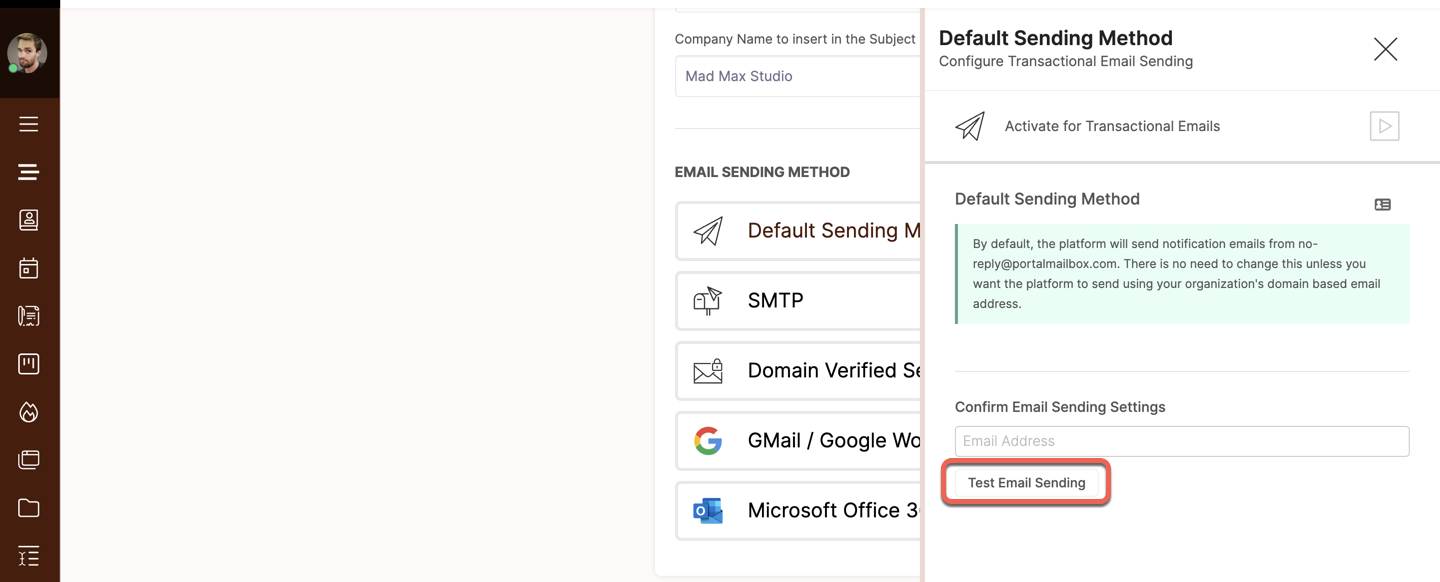Click the bold stacked-lines sidebar icon
This screenshot has height=582, width=1440.
coord(29,172)
